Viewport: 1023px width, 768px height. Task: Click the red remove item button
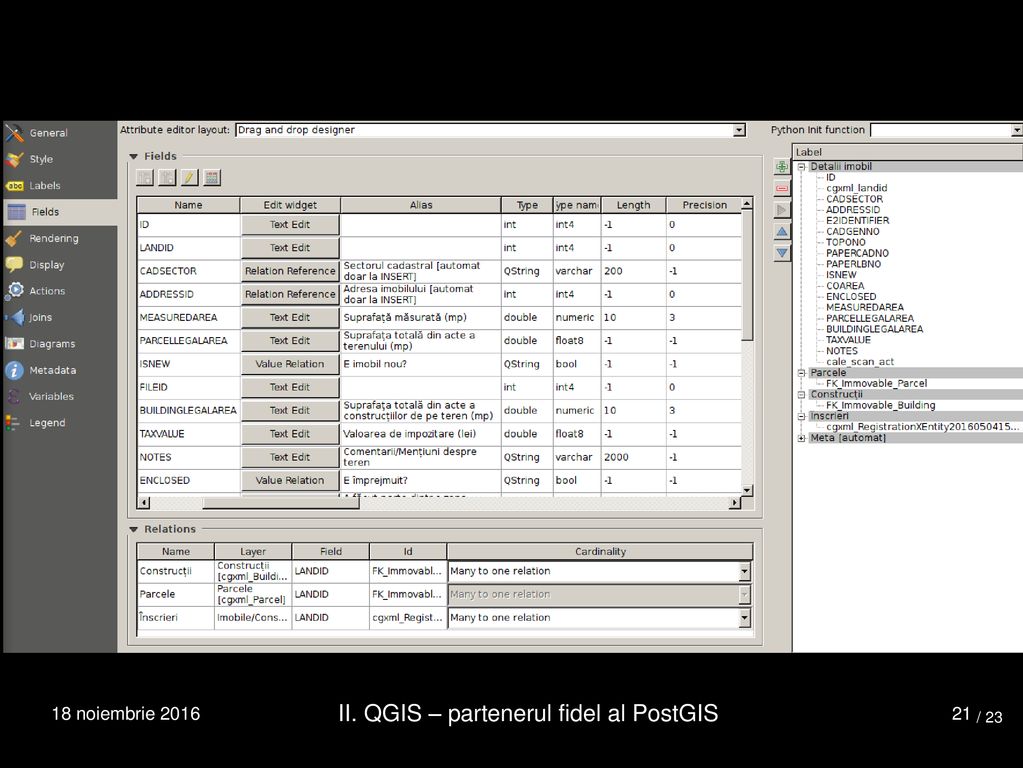click(x=782, y=188)
